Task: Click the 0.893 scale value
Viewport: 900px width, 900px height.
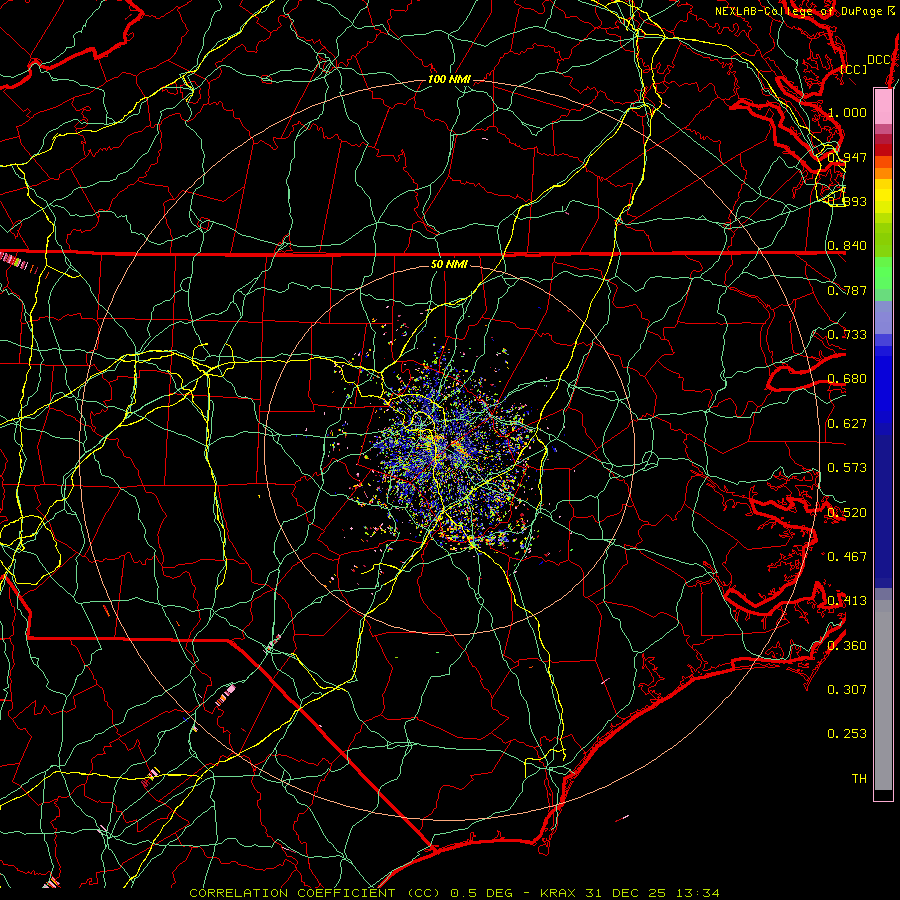Action: pyautogui.click(x=847, y=201)
